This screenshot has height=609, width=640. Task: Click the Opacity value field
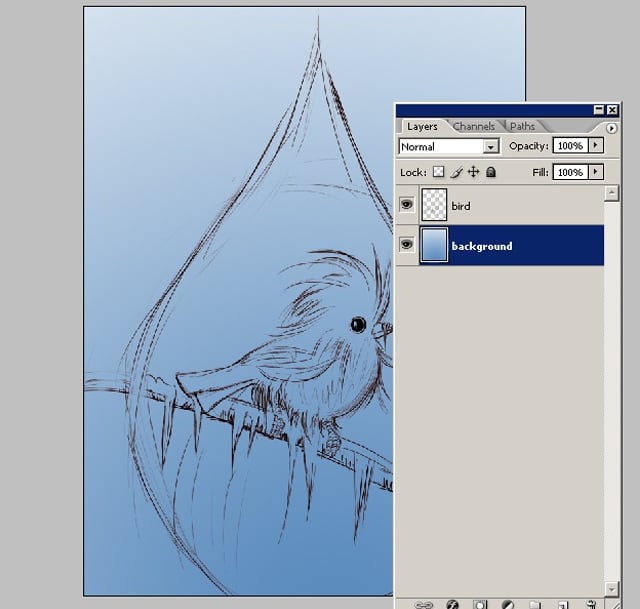point(570,146)
